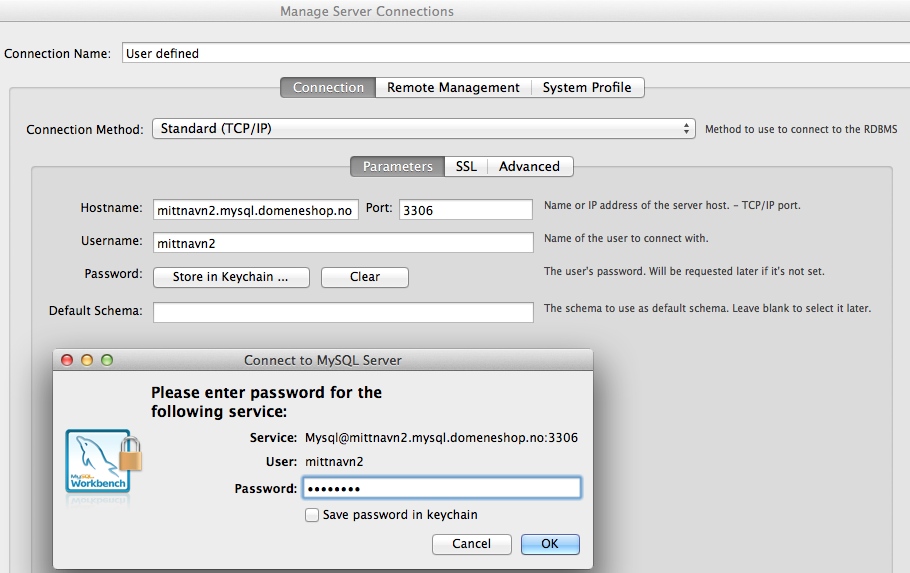Click the red close dot on dialog
This screenshot has width=910, height=573.
[x=67, y=360]
